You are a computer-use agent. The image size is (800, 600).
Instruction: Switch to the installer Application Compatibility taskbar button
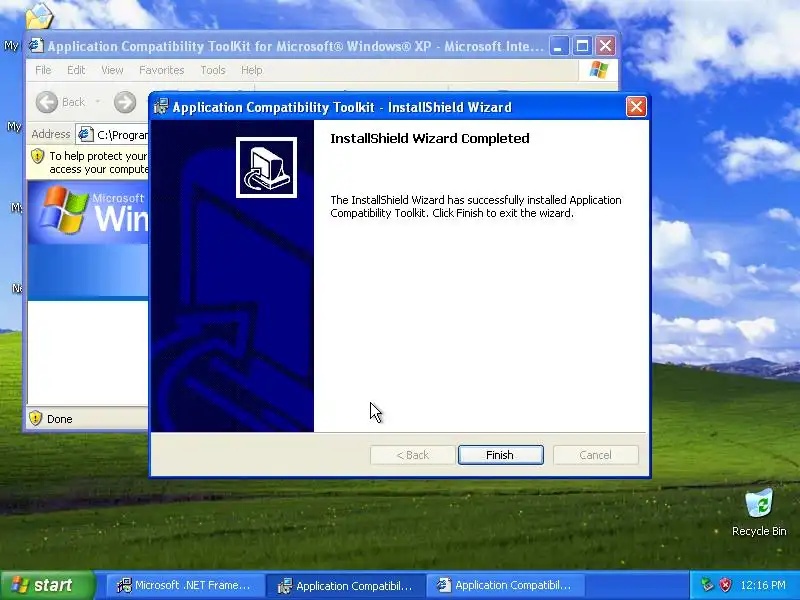pyautogui.click(x=345, y=585)
